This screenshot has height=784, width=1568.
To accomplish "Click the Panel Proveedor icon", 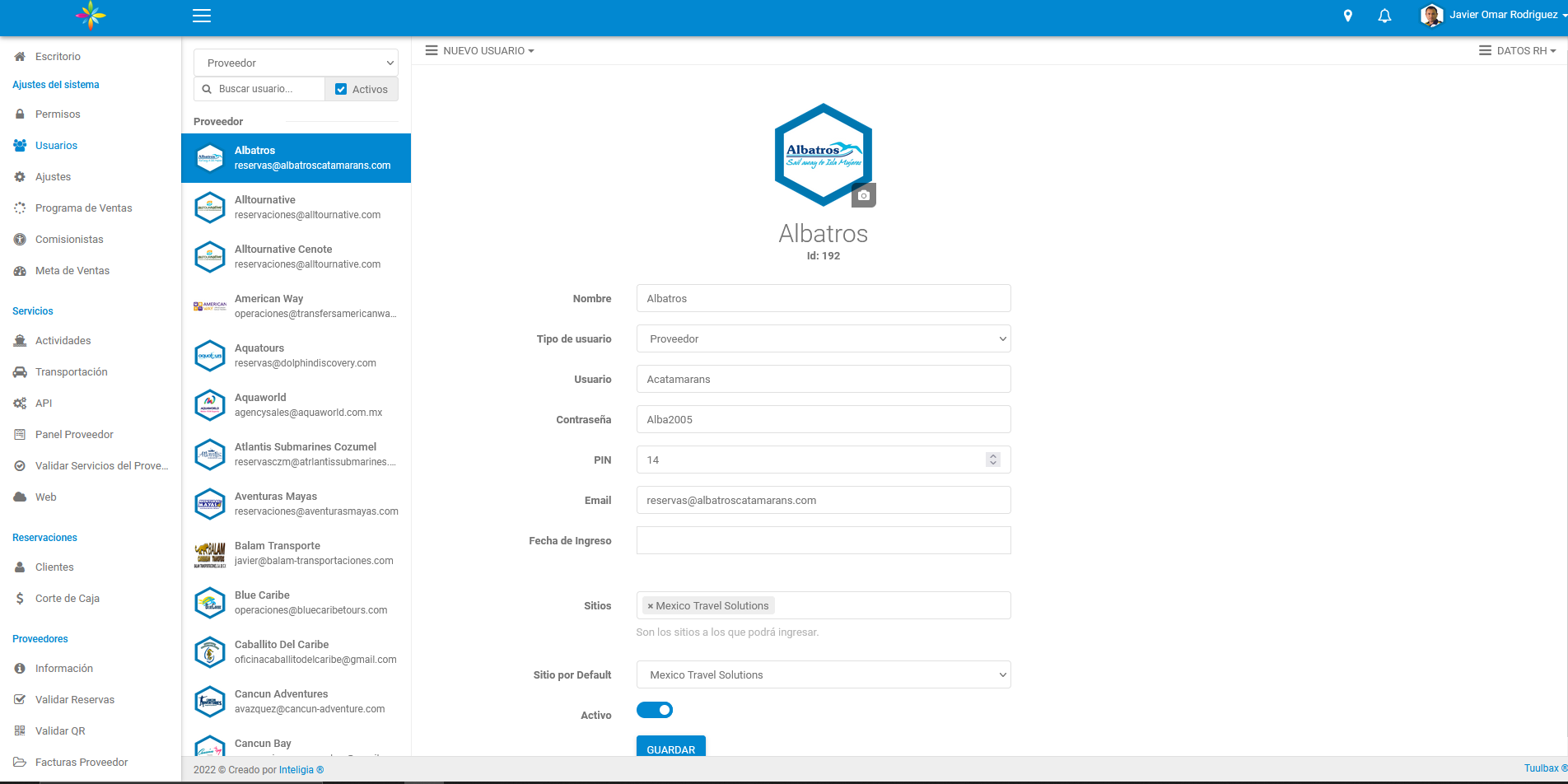I will click(x=20, y=435).
